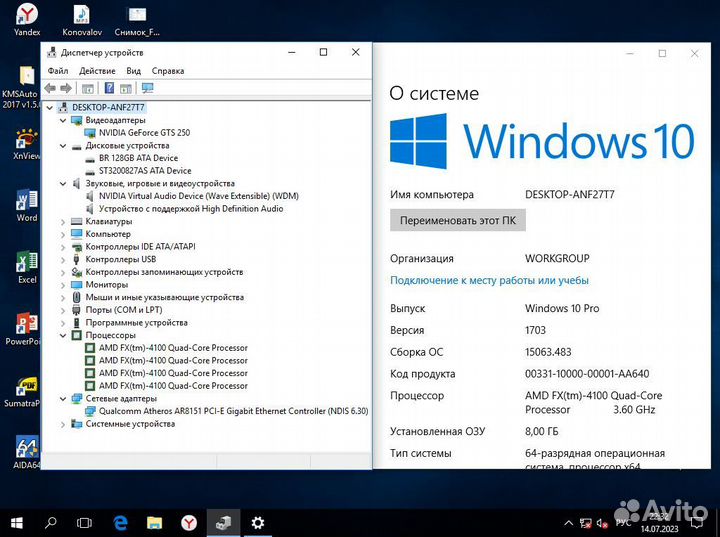Open the Файл menu
Screen dimensions: 720x537
click(58, 71)
